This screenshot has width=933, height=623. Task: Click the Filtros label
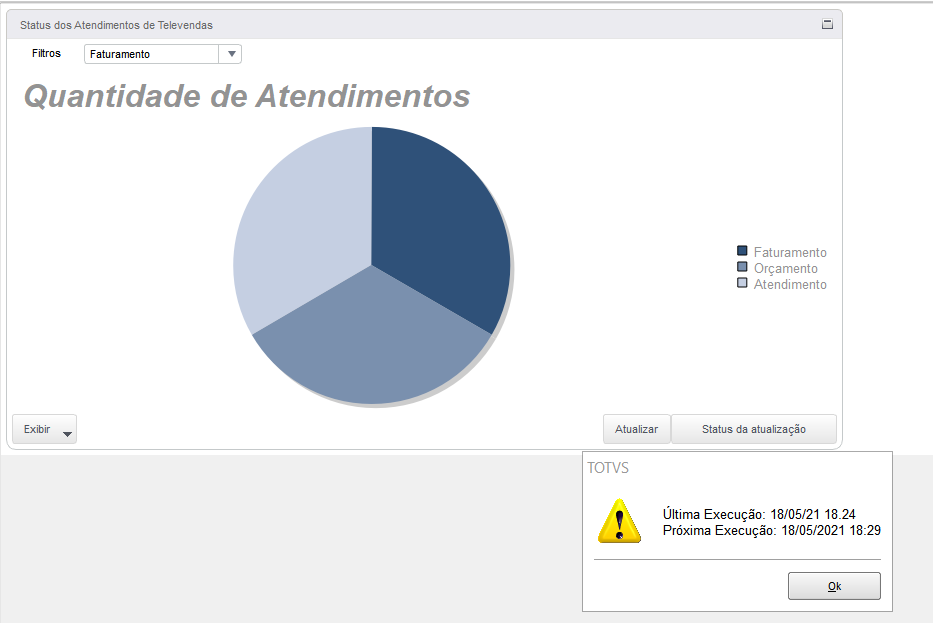pos(46,53)
